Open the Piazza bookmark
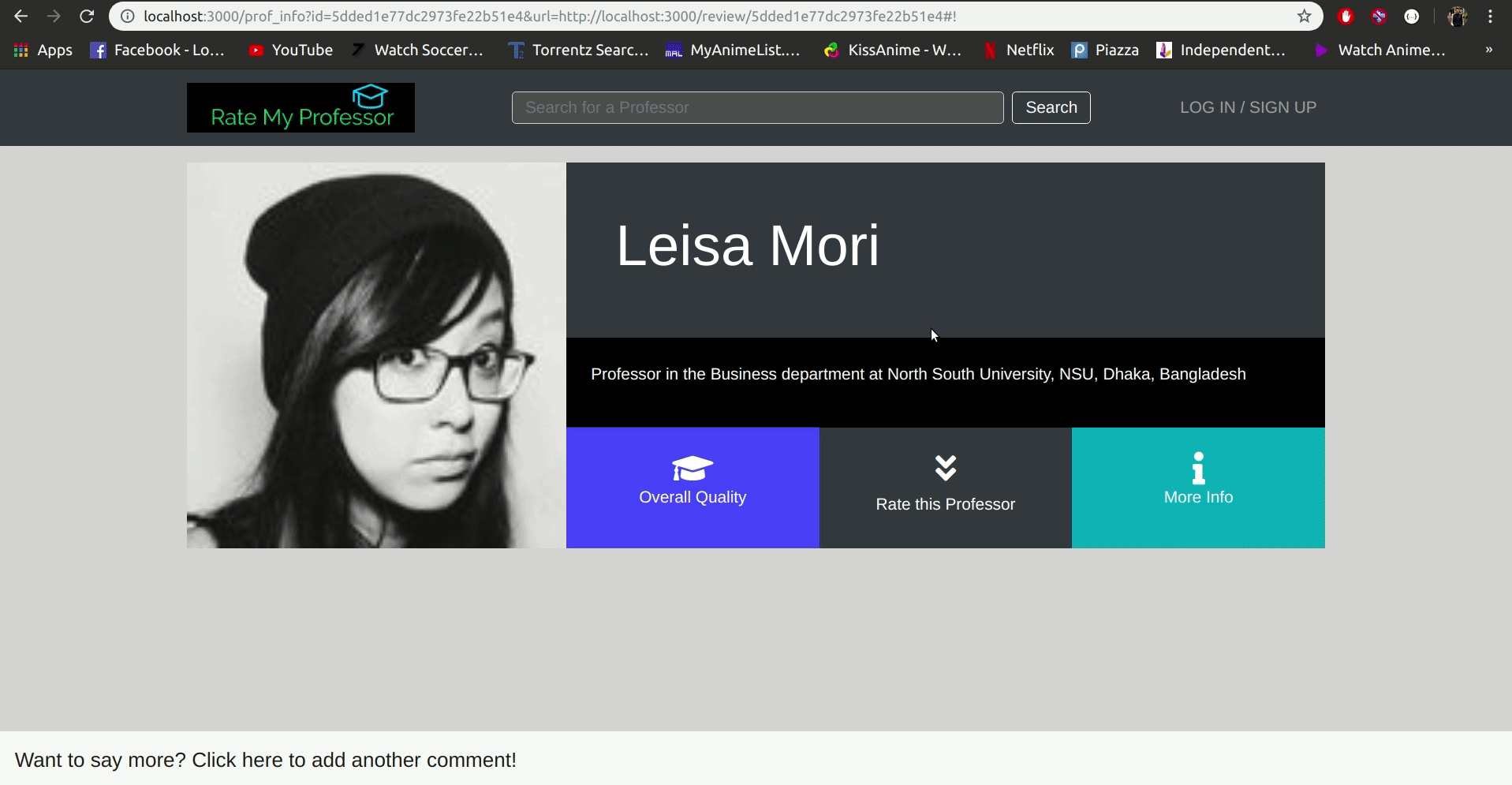1512x785 pixels. (x=1105, y=50)
